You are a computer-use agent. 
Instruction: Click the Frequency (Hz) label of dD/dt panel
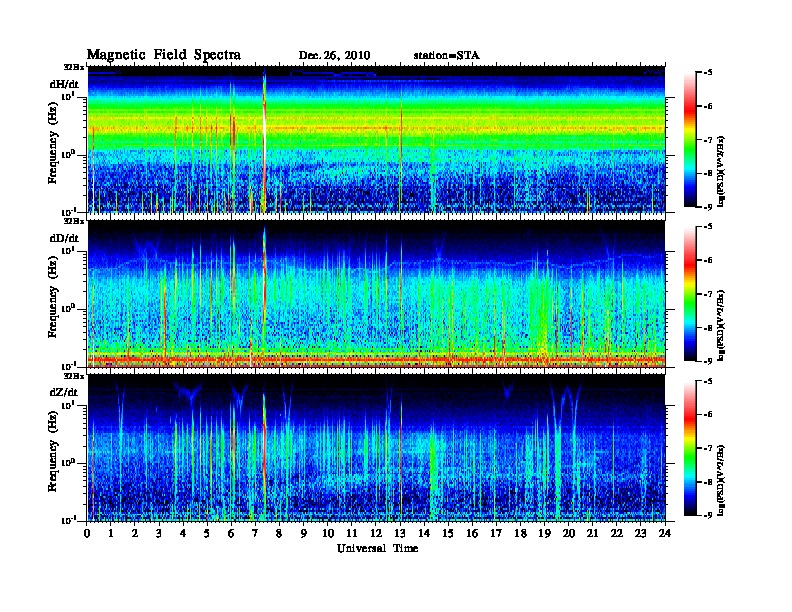pos(53,297)
